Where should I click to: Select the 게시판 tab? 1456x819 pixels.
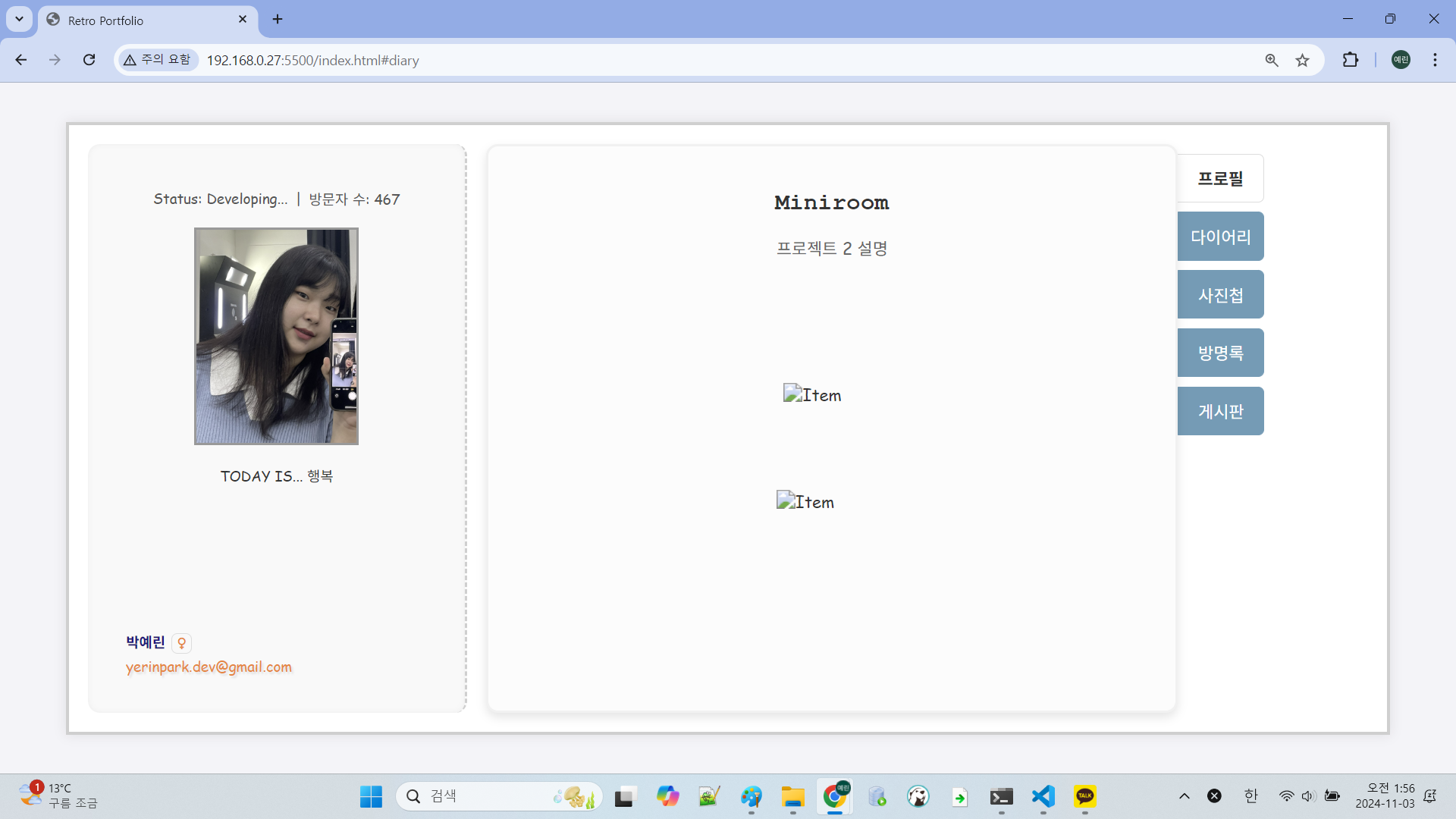tap(1220, 412)
